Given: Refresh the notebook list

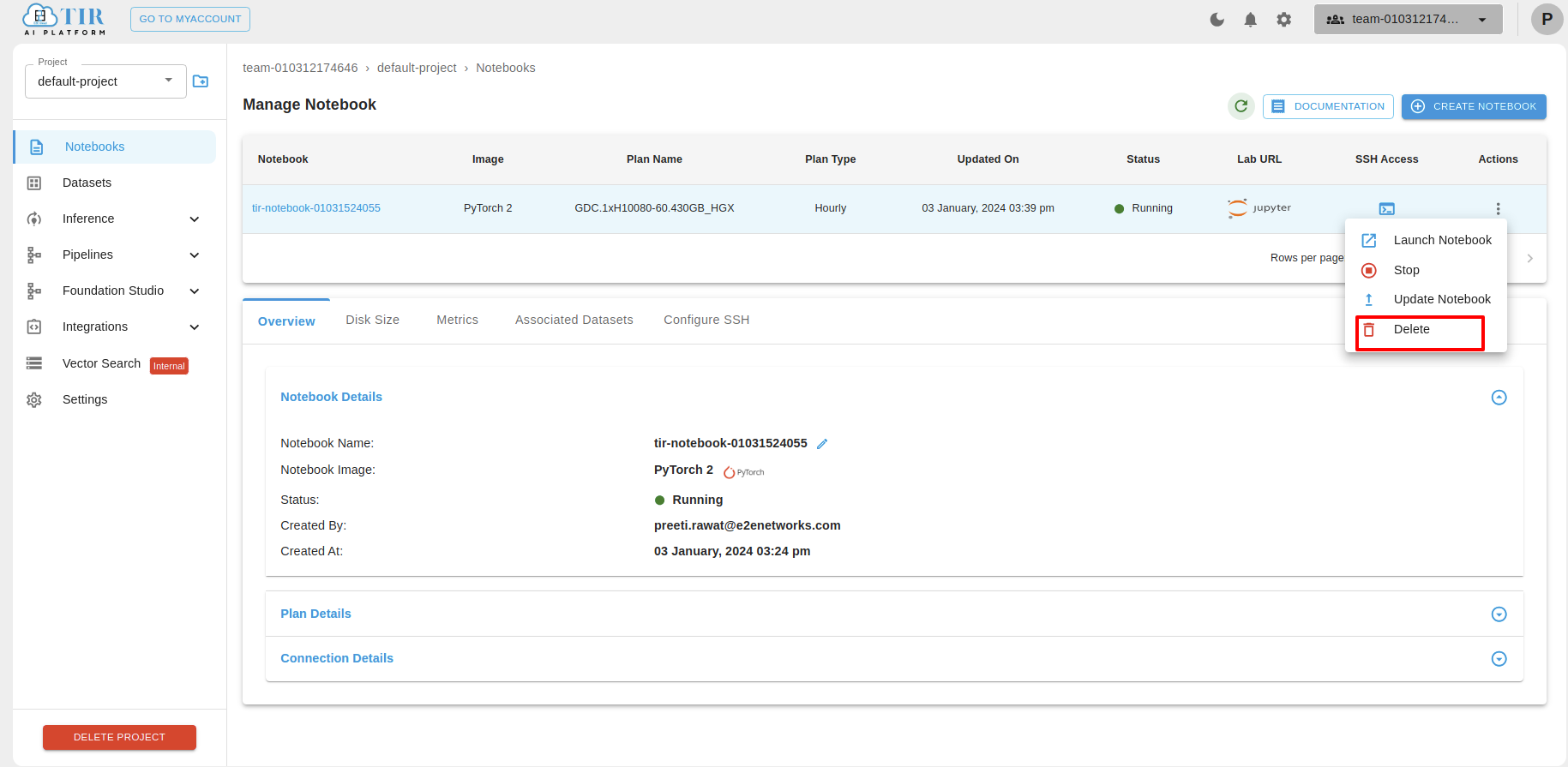Looking at the screenshot, I should tap(1241, 106).
